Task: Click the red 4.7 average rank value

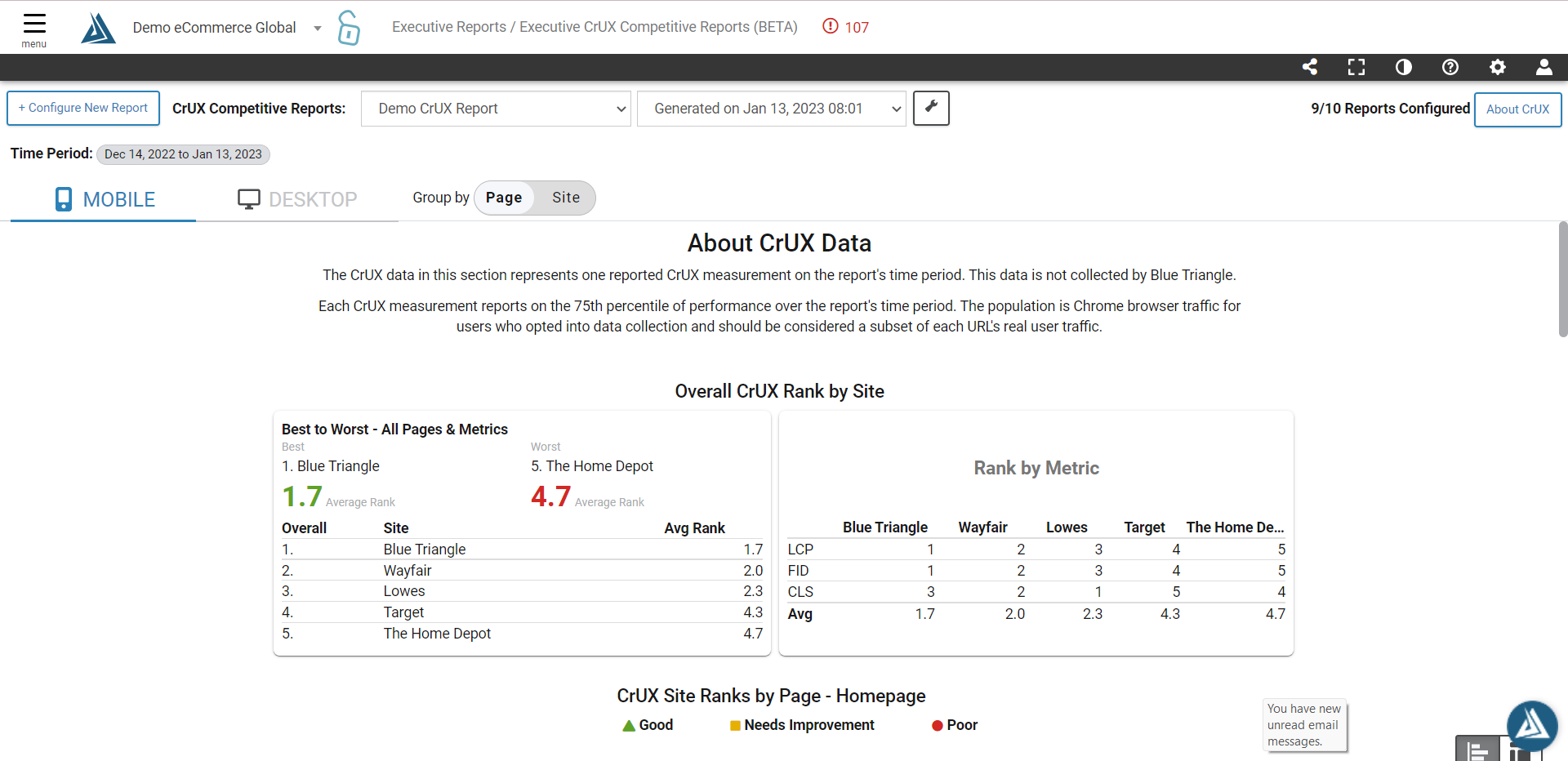Action: (551, 496)
